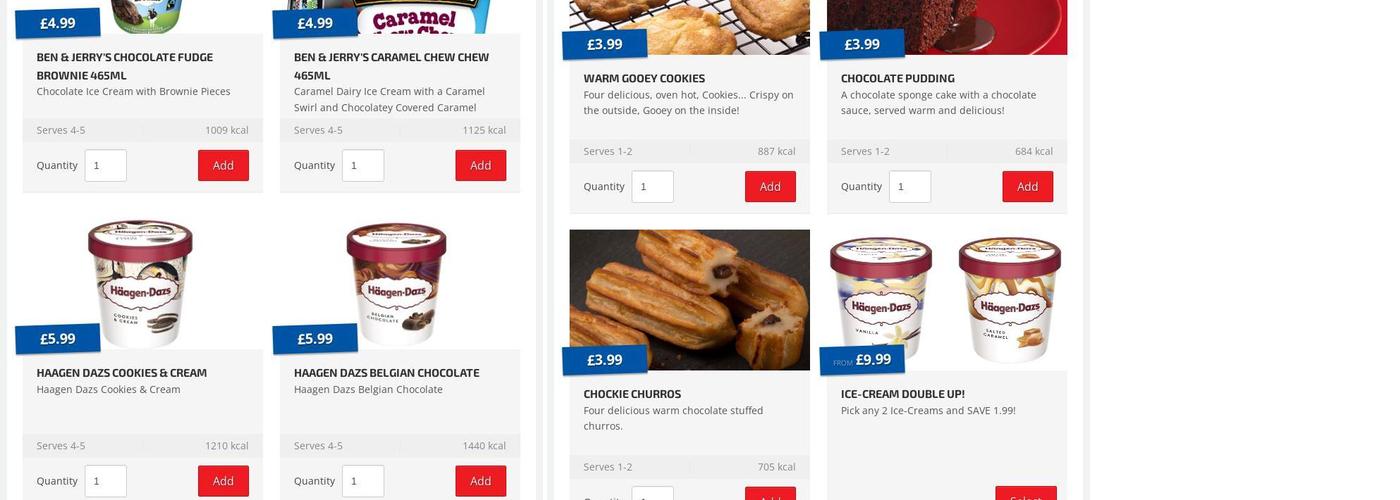
Task: Click quantity field for Haagen Dazs Cookies & Cream
Action: click(x=106, y=481)
